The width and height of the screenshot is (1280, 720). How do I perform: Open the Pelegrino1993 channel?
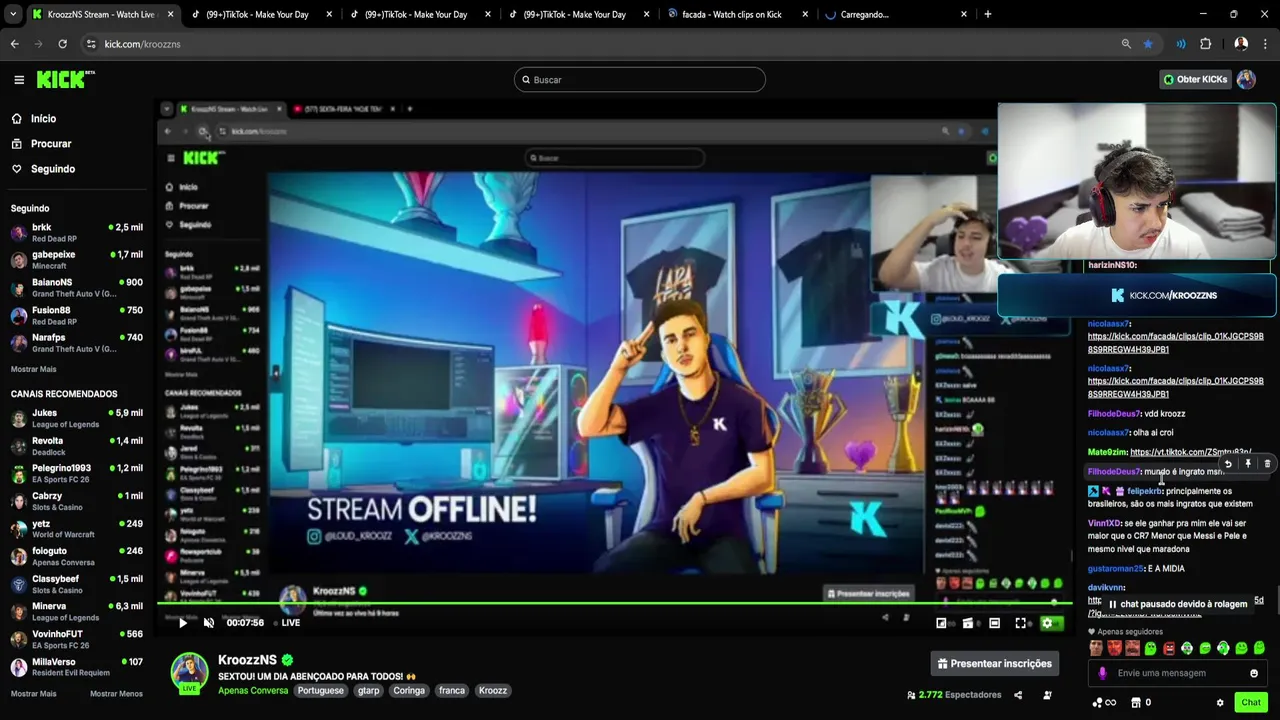tap(77, 473)
